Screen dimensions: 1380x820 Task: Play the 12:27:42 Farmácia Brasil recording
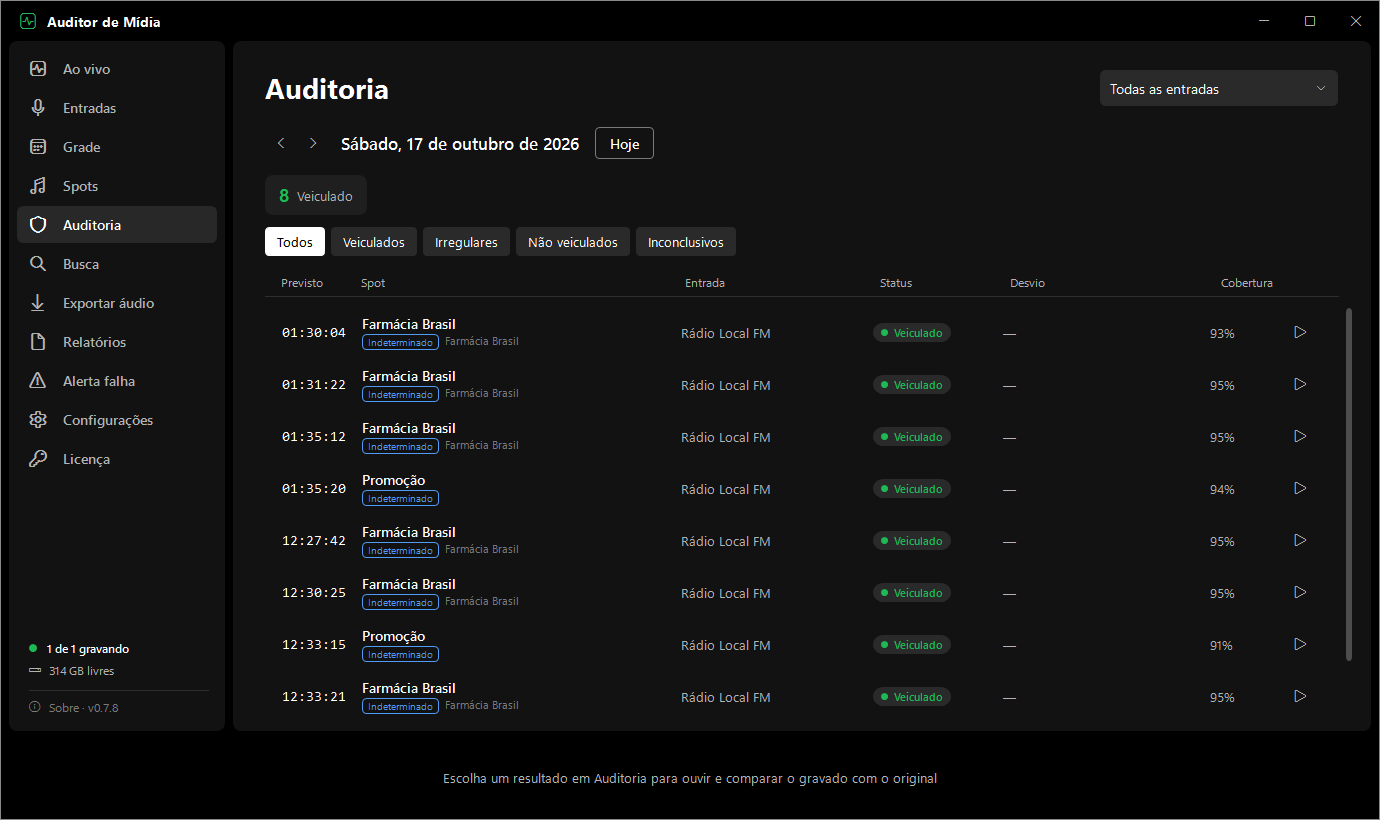(1300, 540)
